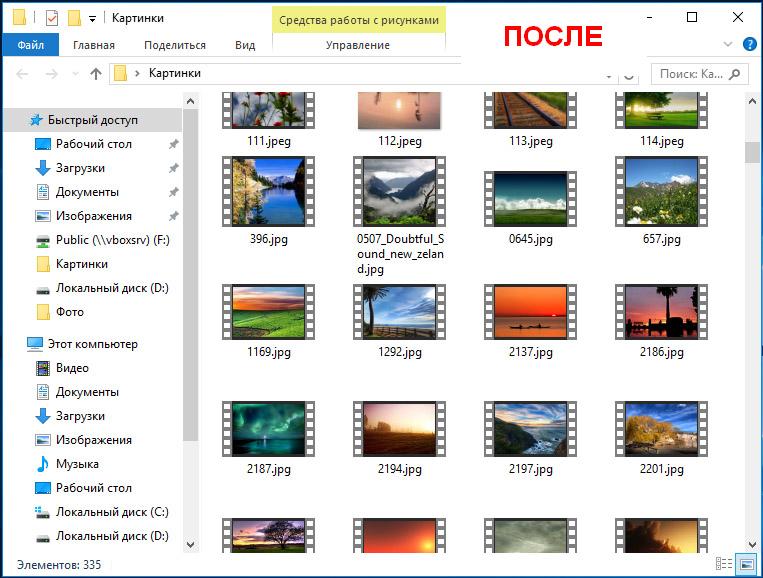Image resolution: width=763 pixels, height=578 pixels.
Task: Open Рабочий стол under Этот компьютер
Action: point(93,488)
